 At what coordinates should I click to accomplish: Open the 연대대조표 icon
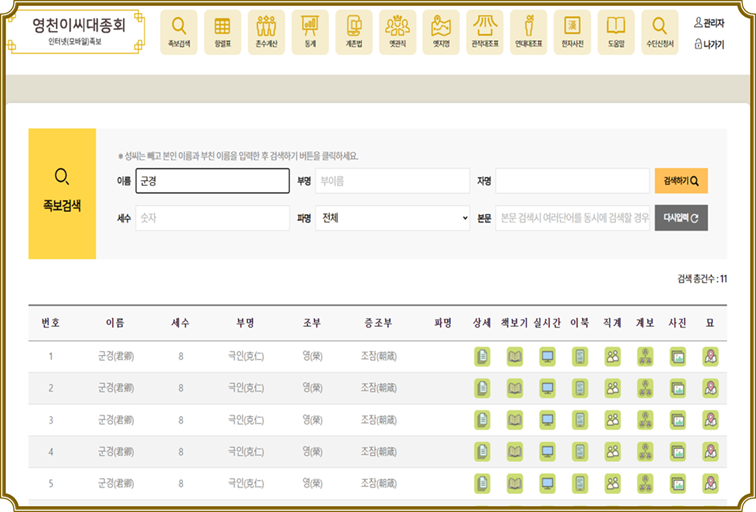coord(528,32)
